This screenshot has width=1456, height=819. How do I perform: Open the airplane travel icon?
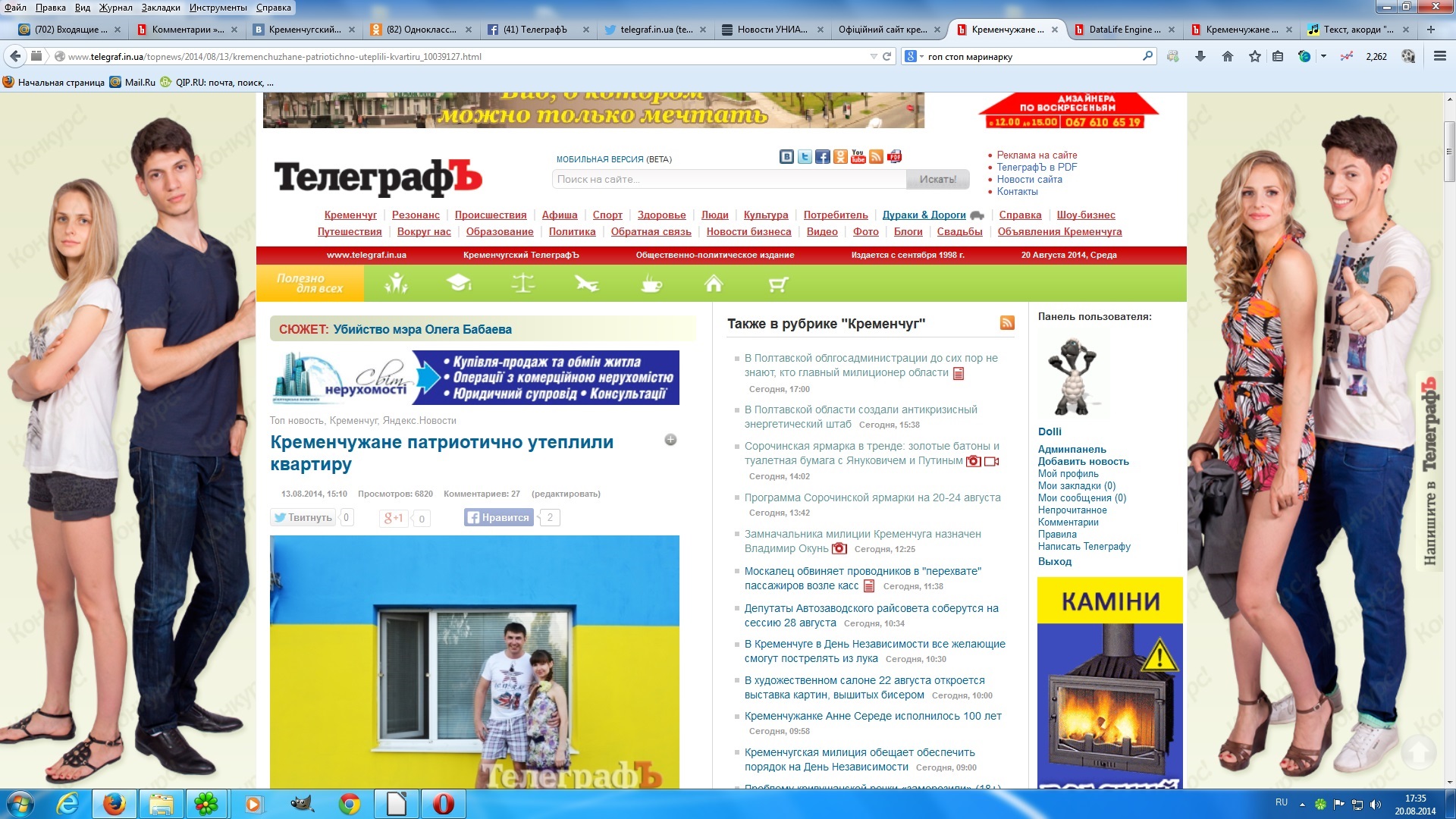click(586, 284)
